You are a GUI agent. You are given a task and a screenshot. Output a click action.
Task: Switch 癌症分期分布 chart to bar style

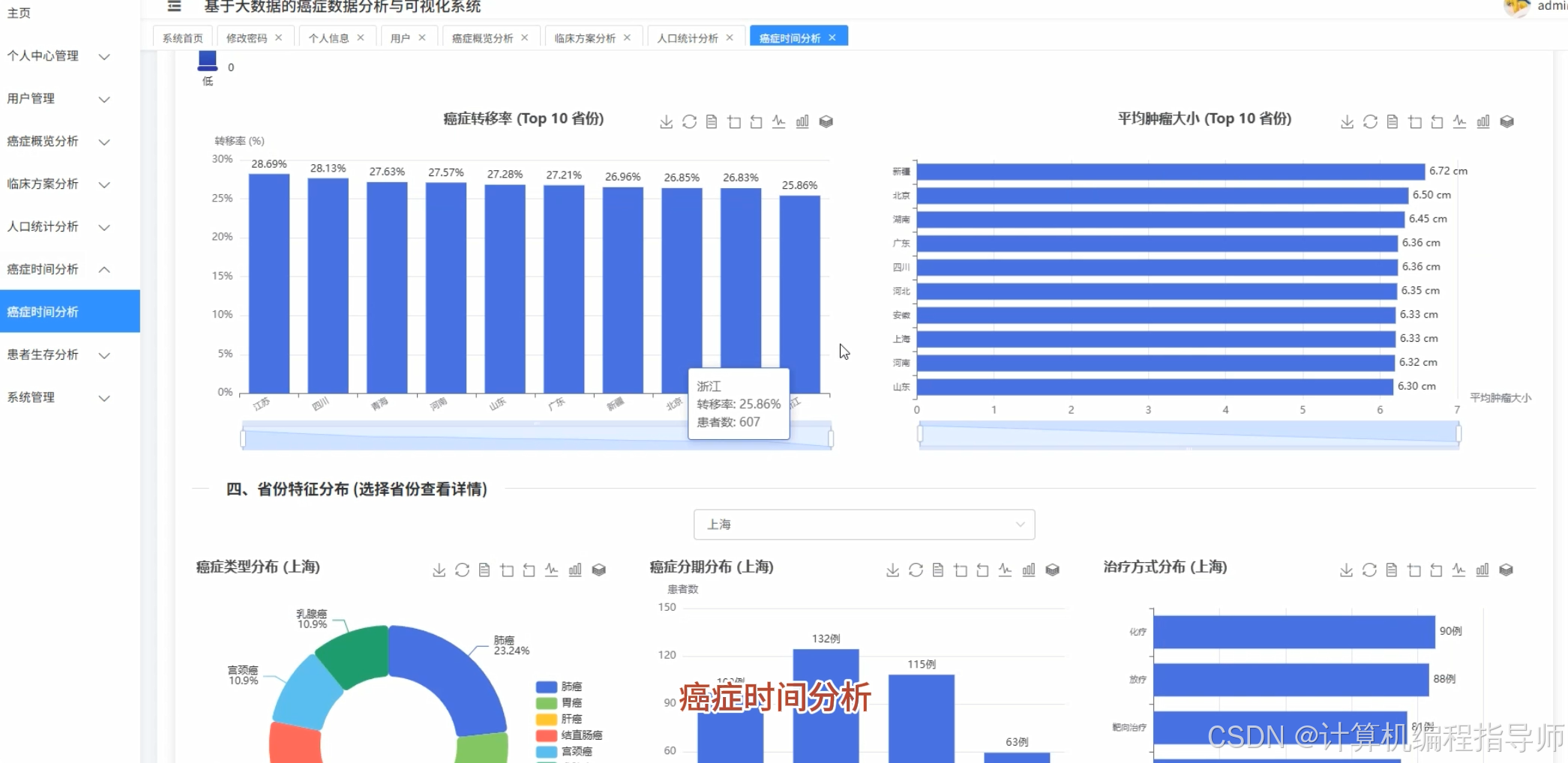(1030, 570)
